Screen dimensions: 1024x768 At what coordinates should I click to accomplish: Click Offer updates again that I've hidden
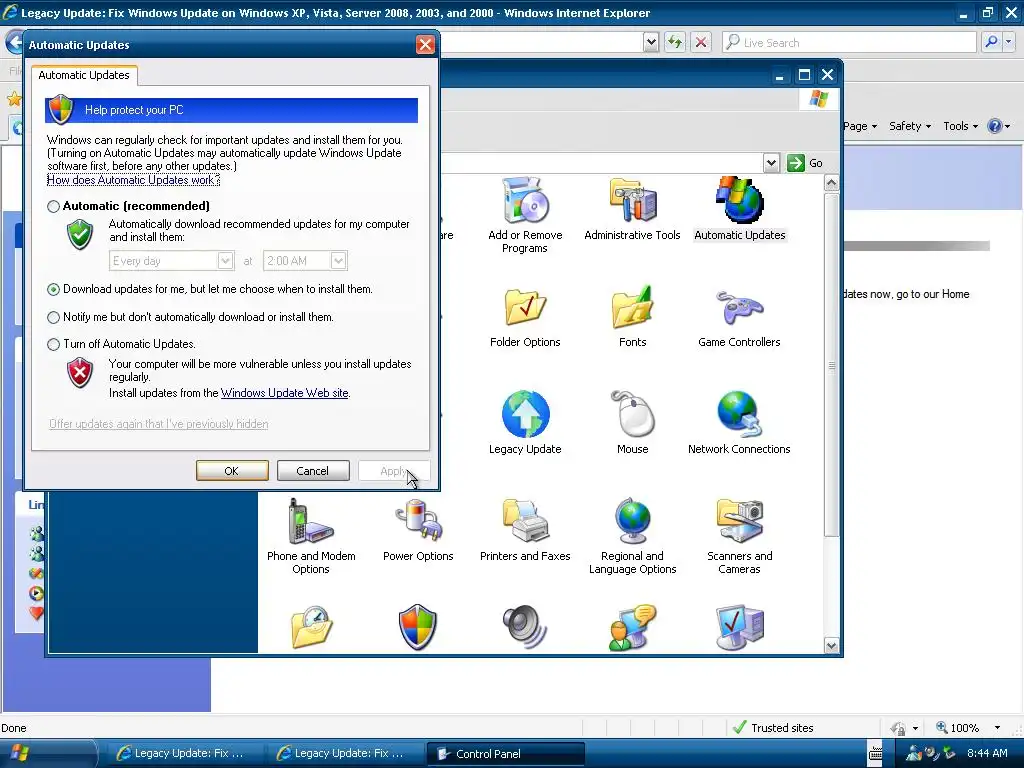[x=159, y=424]
